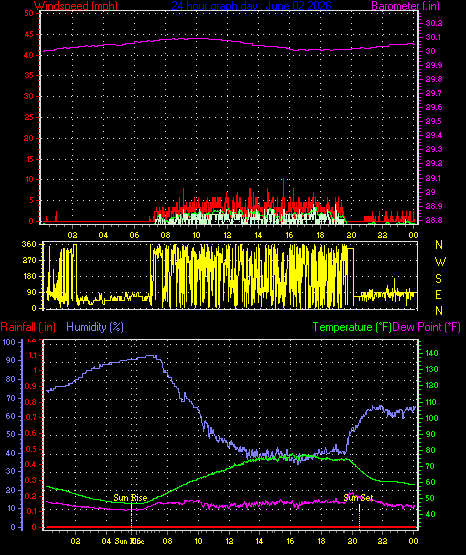Click the 180 wind direction axis value
The image size is (466, 555).
(29, 276)
